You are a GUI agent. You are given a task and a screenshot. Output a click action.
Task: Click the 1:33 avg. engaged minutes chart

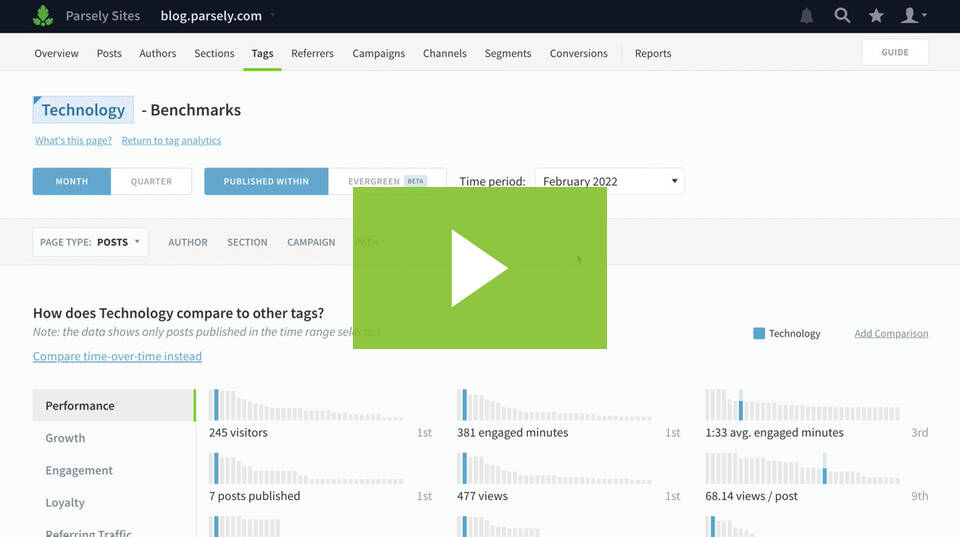coord(802,405)
